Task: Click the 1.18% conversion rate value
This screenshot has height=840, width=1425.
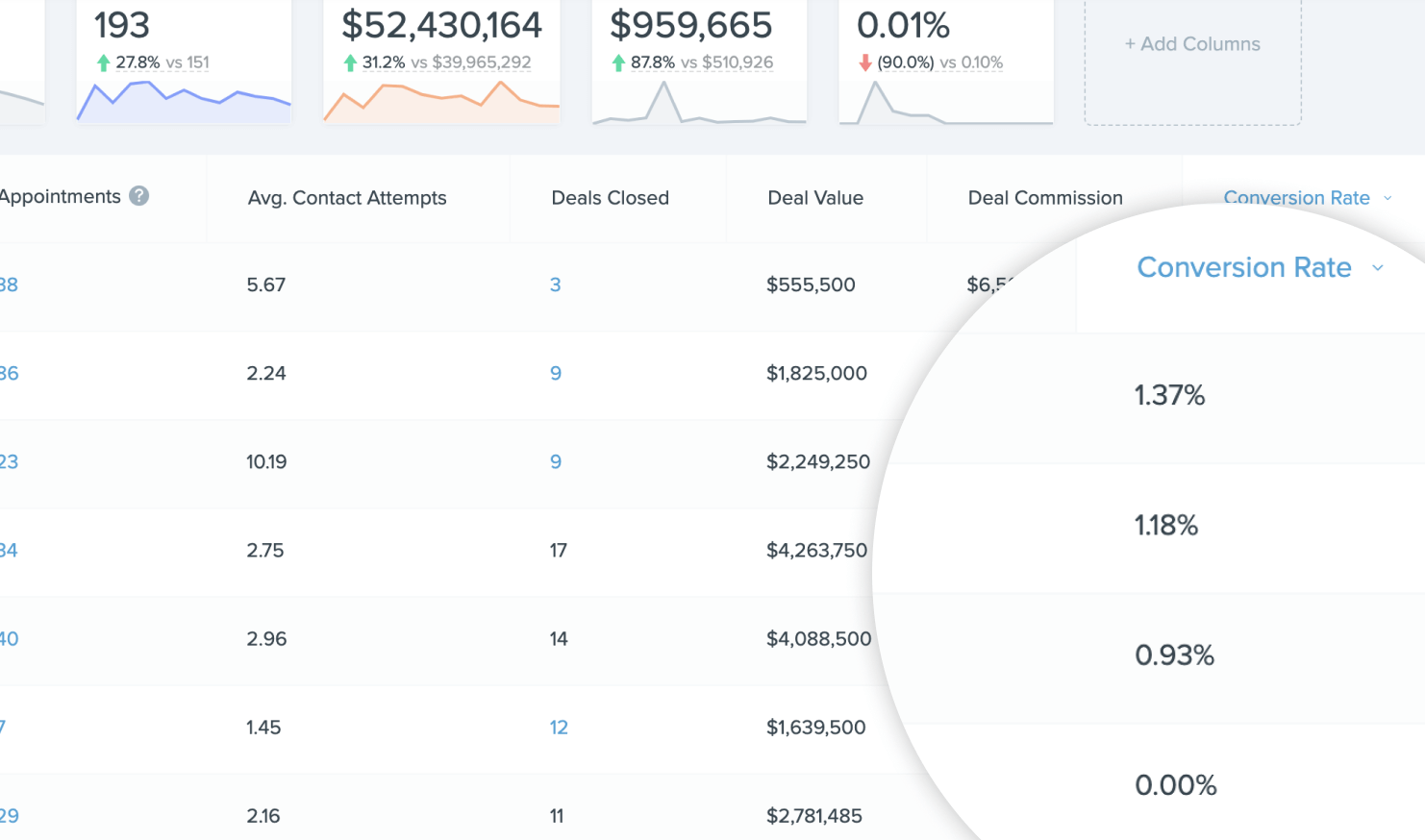Action: (1166, 525)
